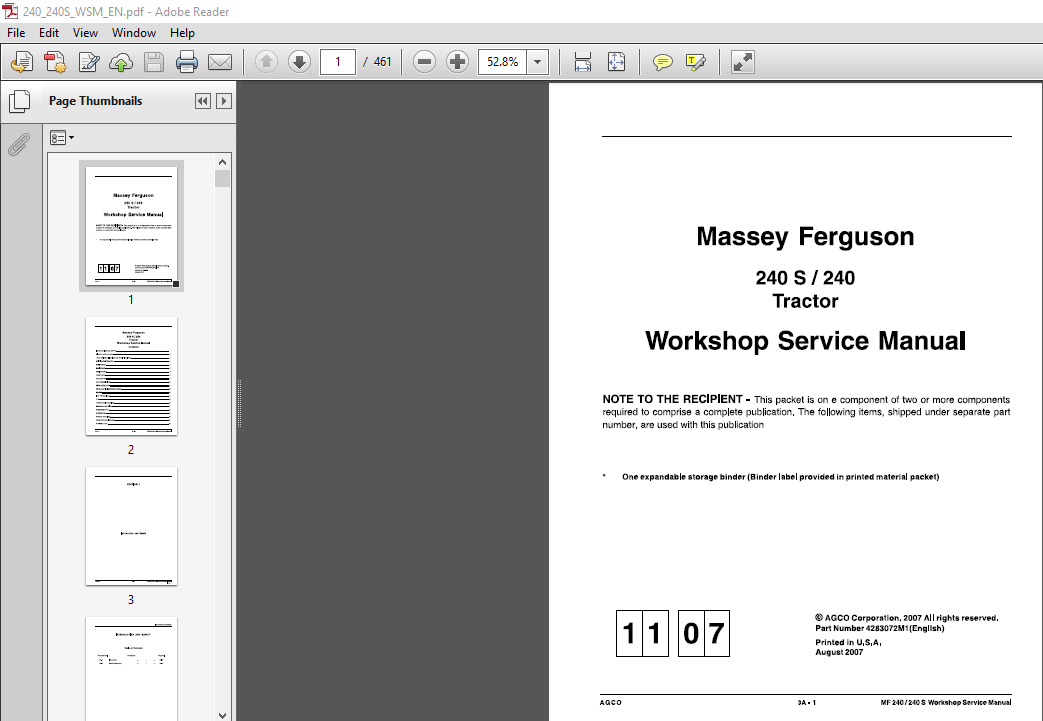Click 'NOTE TO THE RECIPIENT' text
Image resolution: width=1043 pixels, height=721 pixels.
pyautogui.click(x=672, y=399)
